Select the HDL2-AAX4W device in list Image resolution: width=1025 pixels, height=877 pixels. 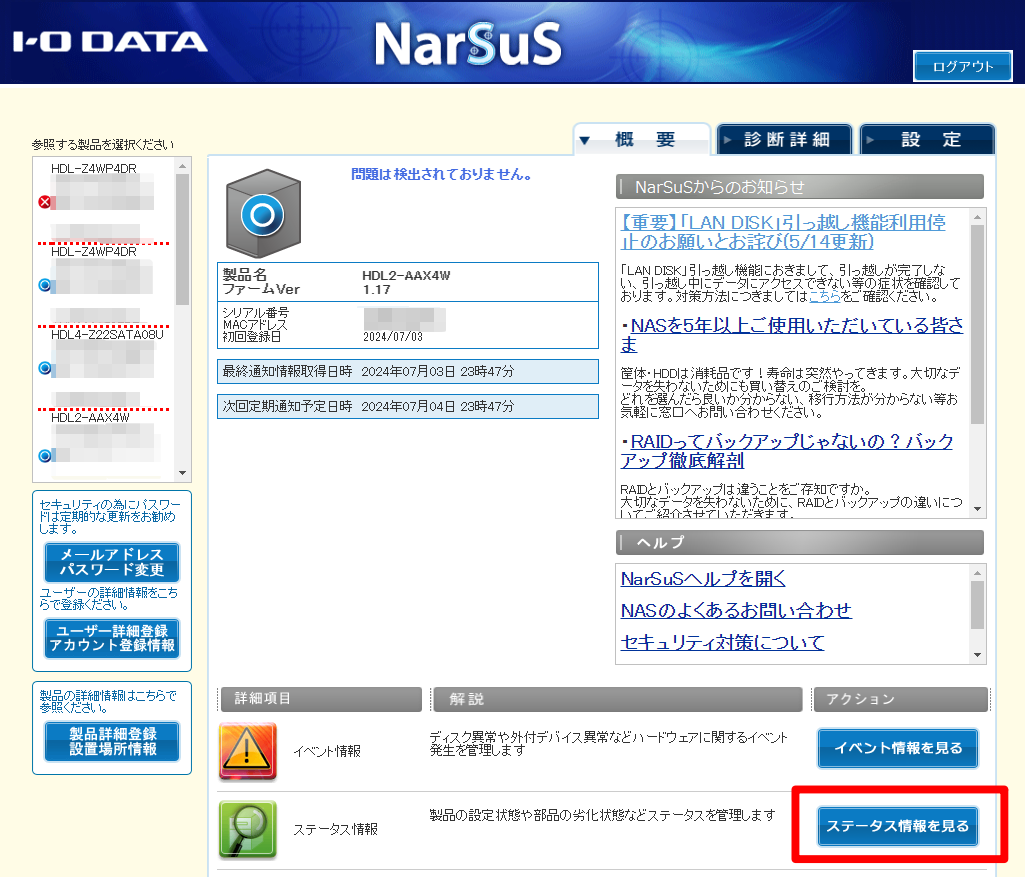pyautogui.click(x=91, y=418)
